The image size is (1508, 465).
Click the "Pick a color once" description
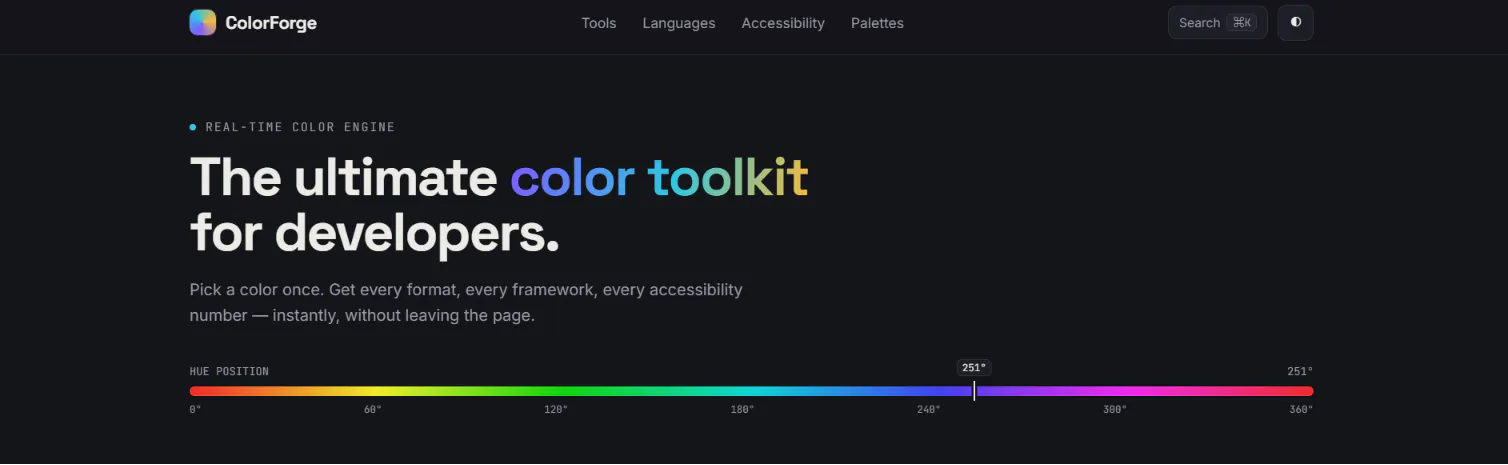(466, 302)
